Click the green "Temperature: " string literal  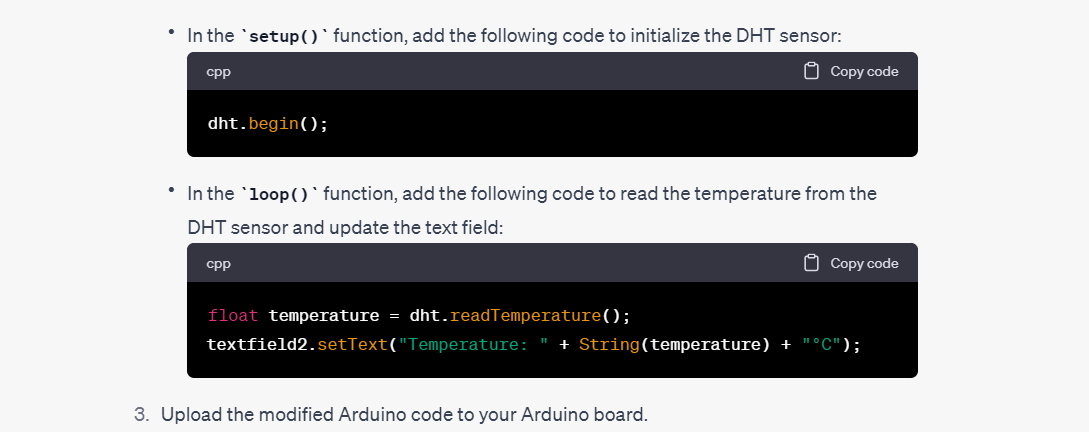[473, 344]
